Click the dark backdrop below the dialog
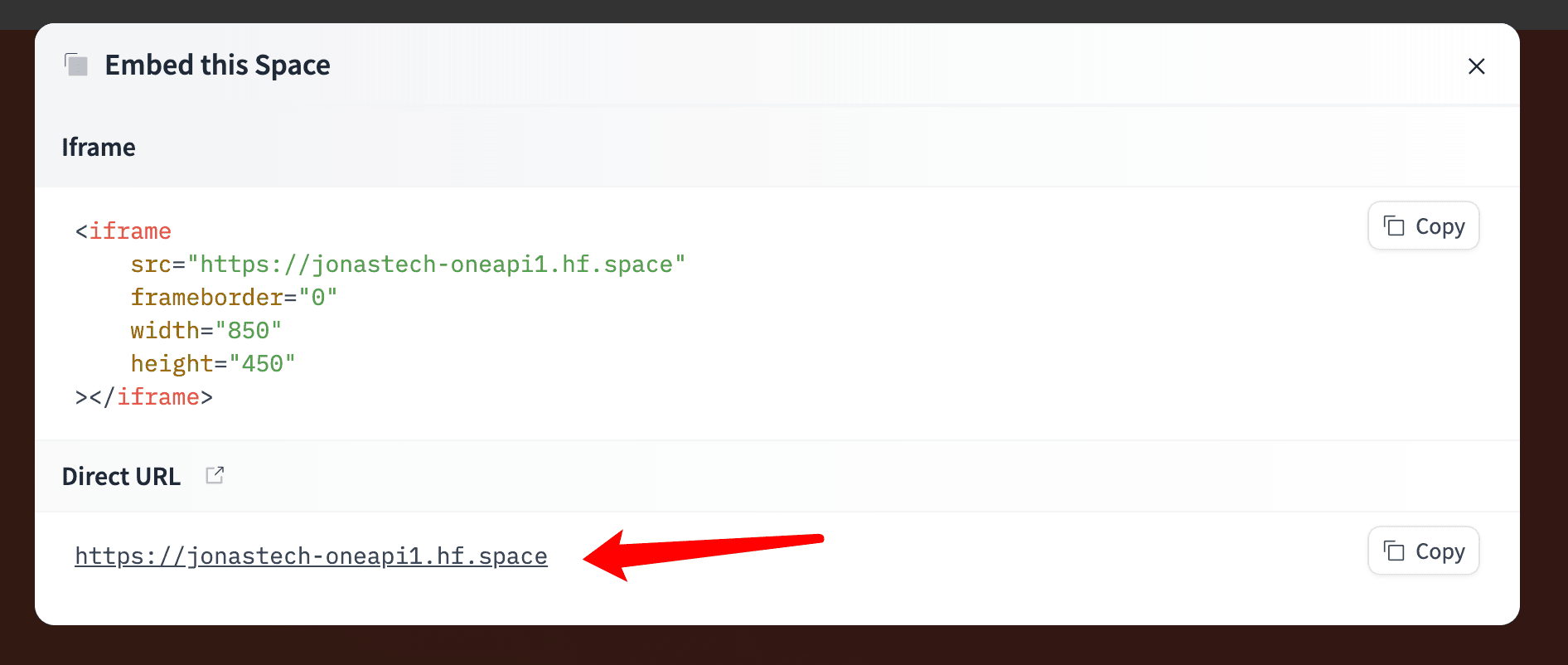 784,646
